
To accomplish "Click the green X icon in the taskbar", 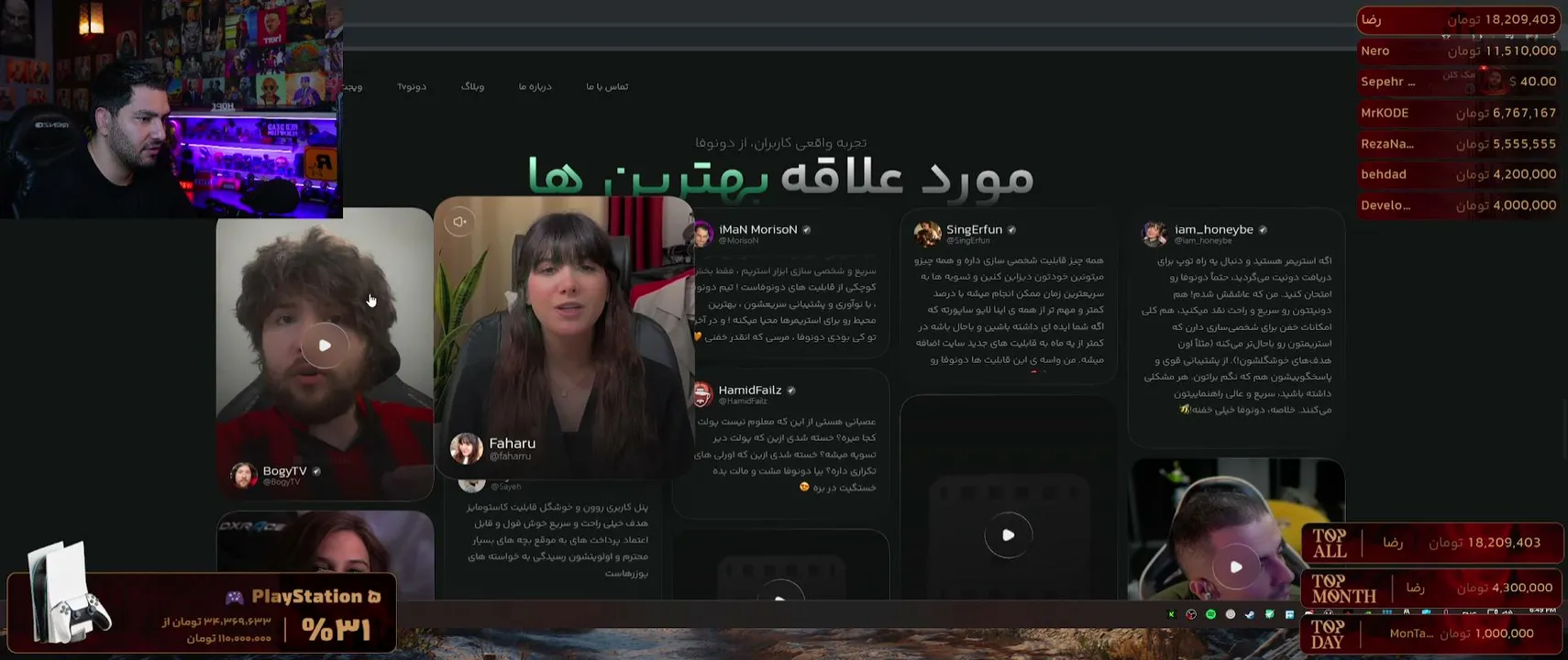I will [x=1171, y=614].
